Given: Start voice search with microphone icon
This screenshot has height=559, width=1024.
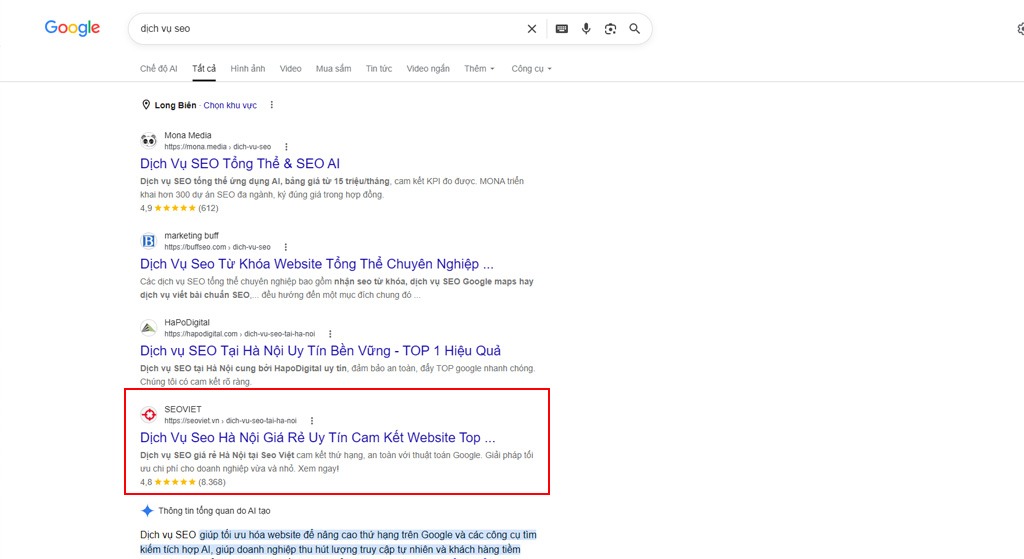Looking at the screenshot, I should (x=586, y=29).
